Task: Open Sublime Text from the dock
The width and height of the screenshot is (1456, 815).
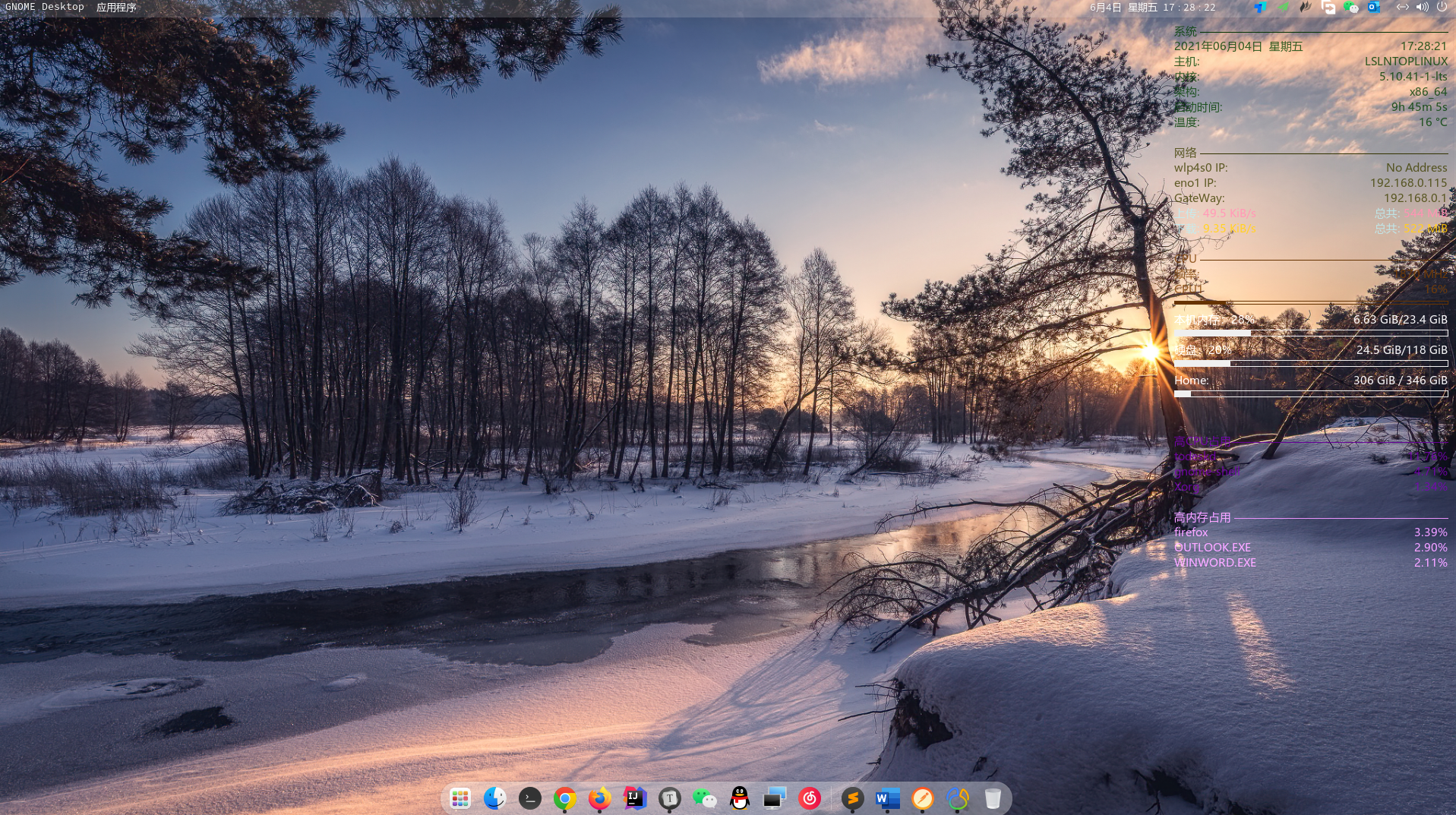Action: (852, 798)
